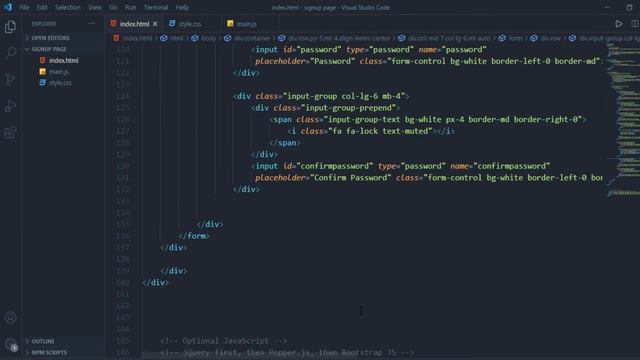
Task: Open the View menu
Action: coord(95,7)
